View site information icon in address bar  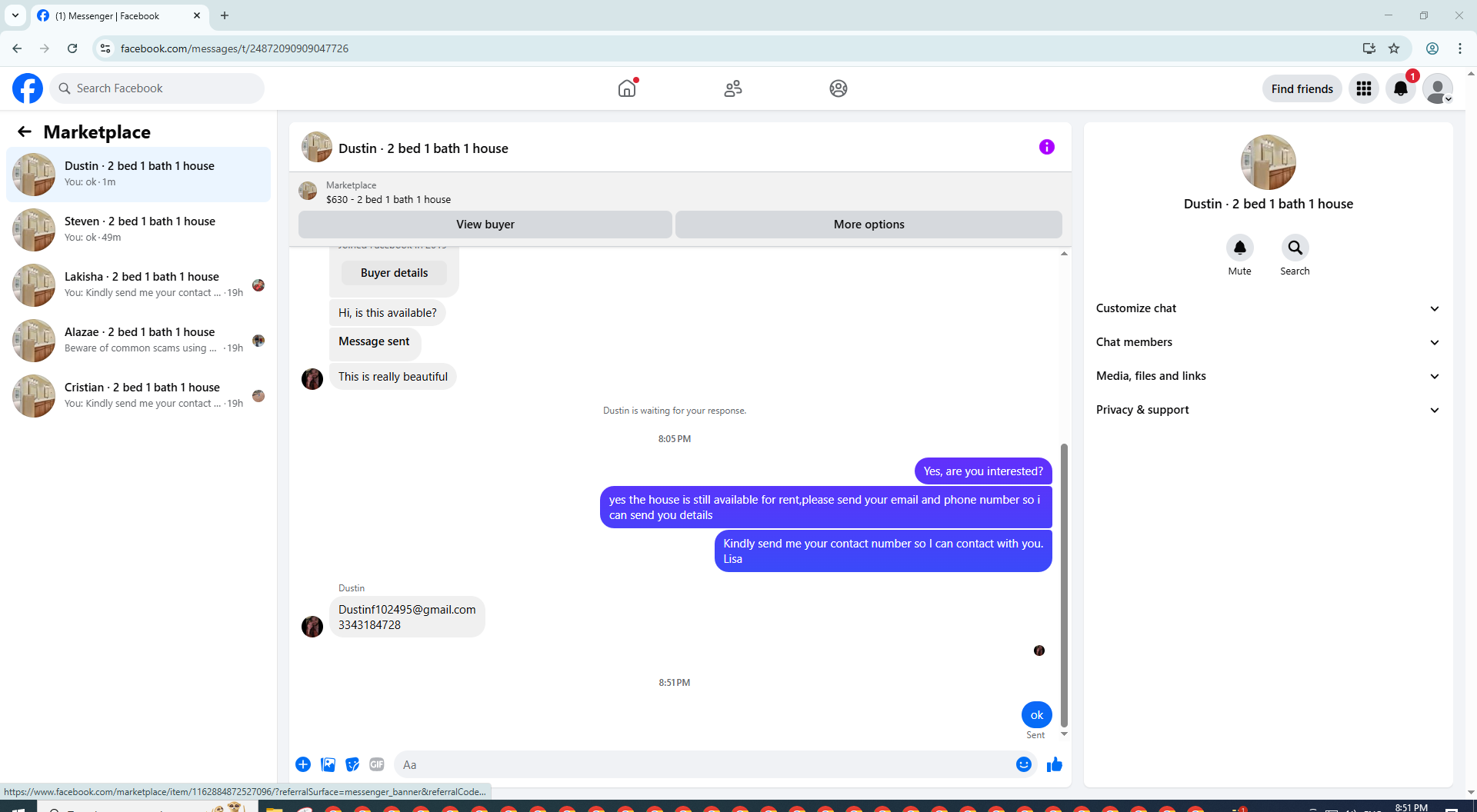[x=105, y=48]
